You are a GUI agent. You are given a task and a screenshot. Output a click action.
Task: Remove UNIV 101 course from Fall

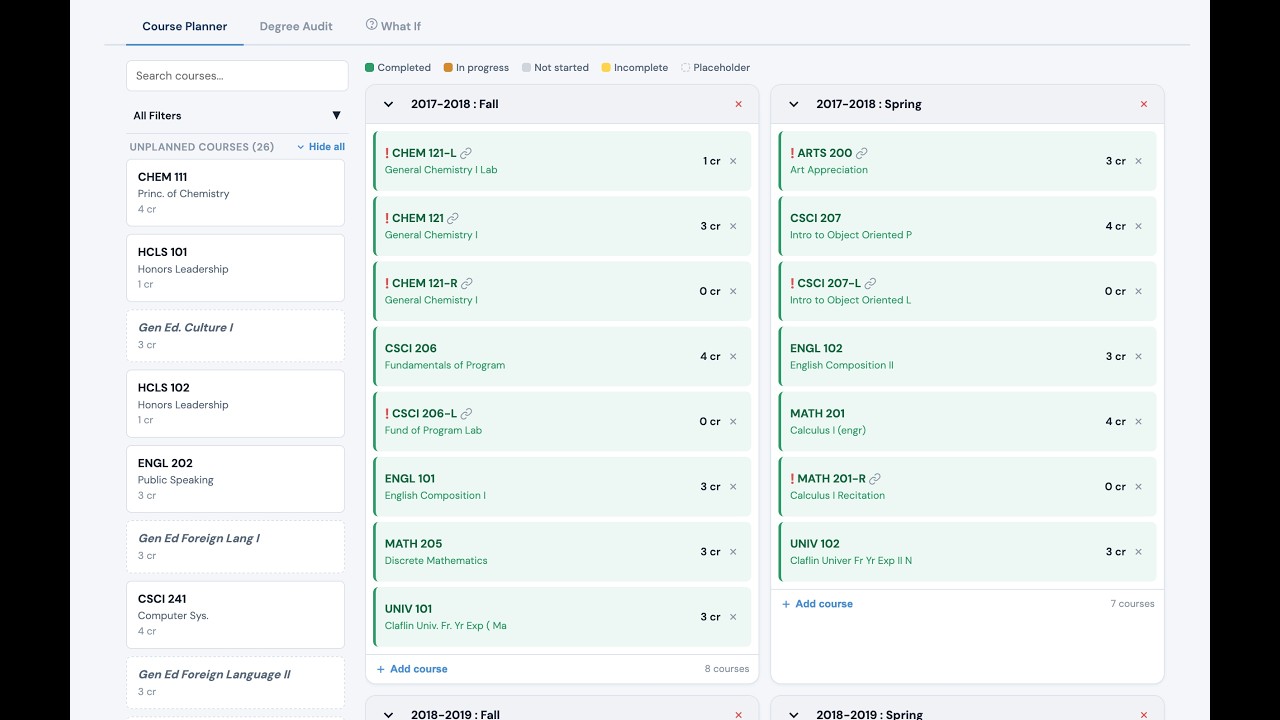coord(733,617)
